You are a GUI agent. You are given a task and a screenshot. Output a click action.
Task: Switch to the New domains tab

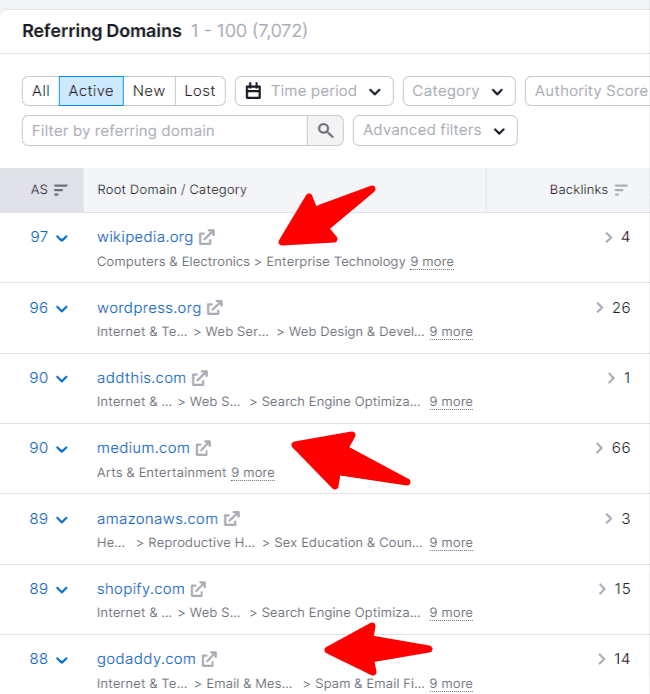tap(149, 91)
